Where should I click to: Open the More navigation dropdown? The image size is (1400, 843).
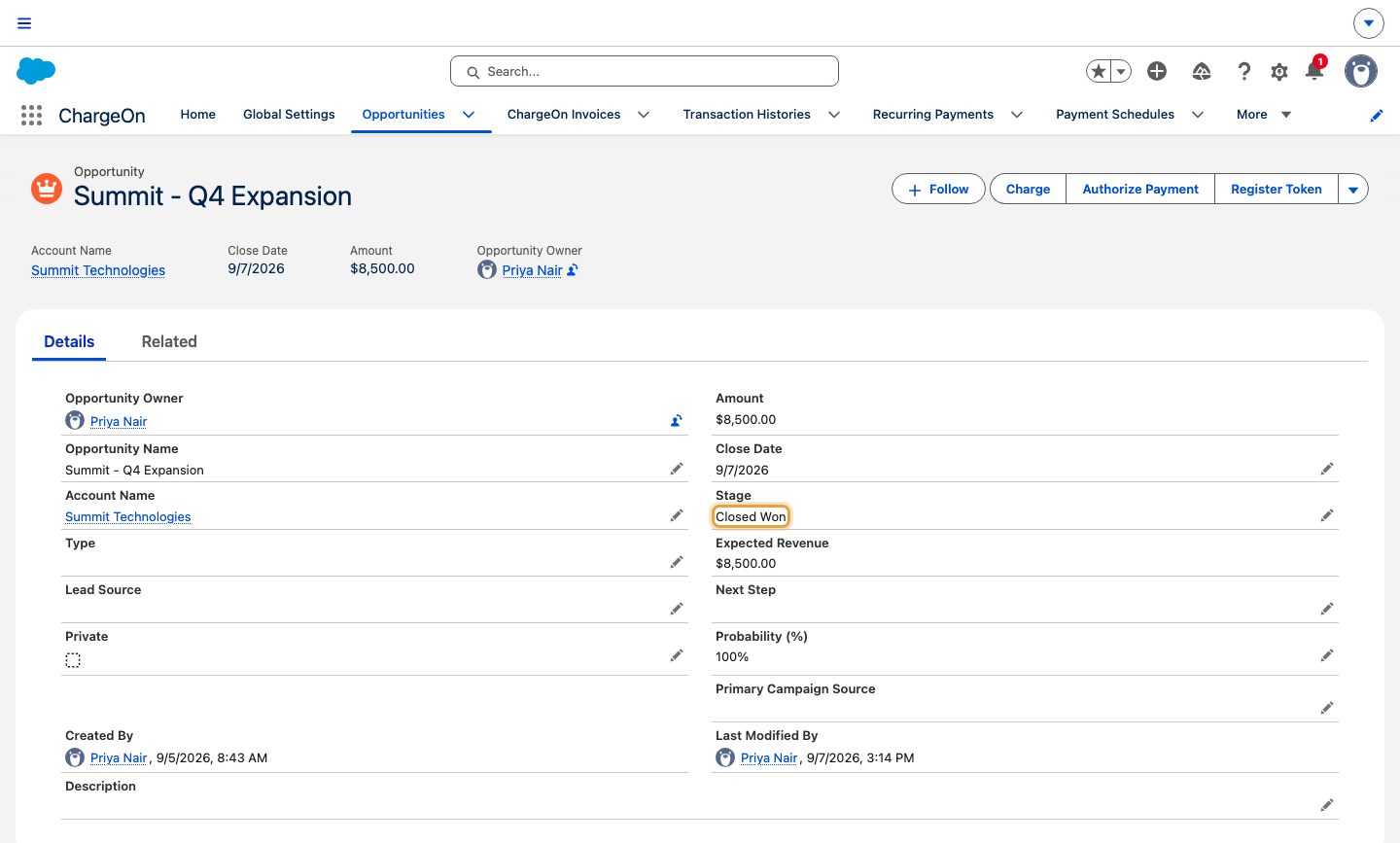pyautogui.click(x=1264, y=115)
